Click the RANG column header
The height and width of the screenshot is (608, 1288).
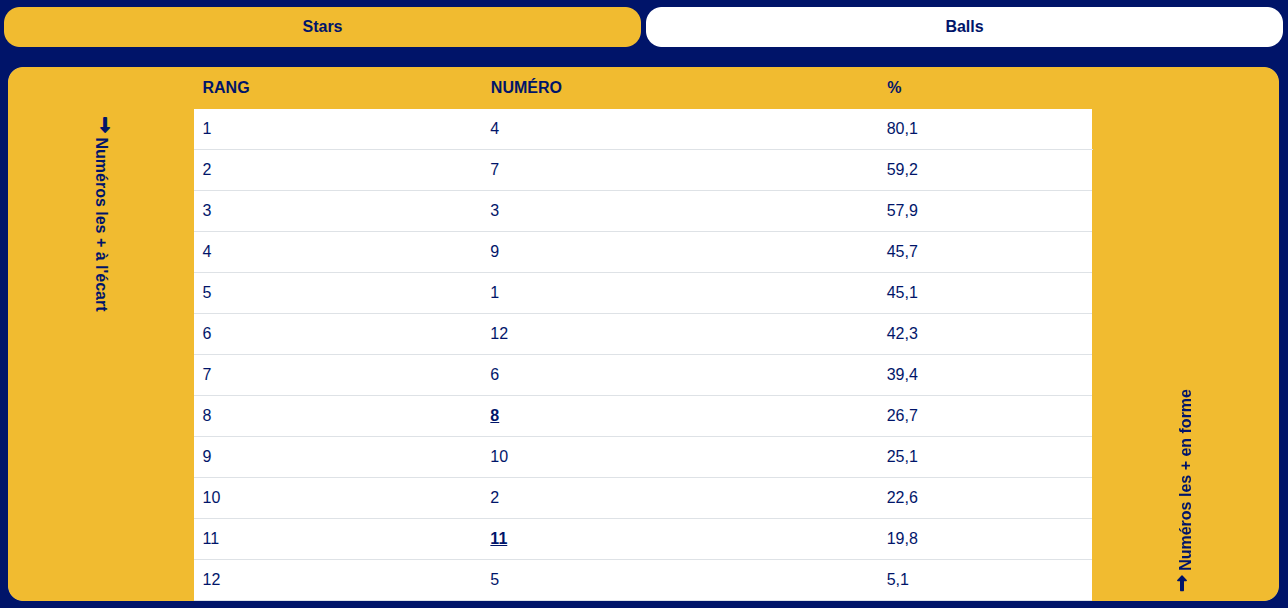[x=226, y=88]
